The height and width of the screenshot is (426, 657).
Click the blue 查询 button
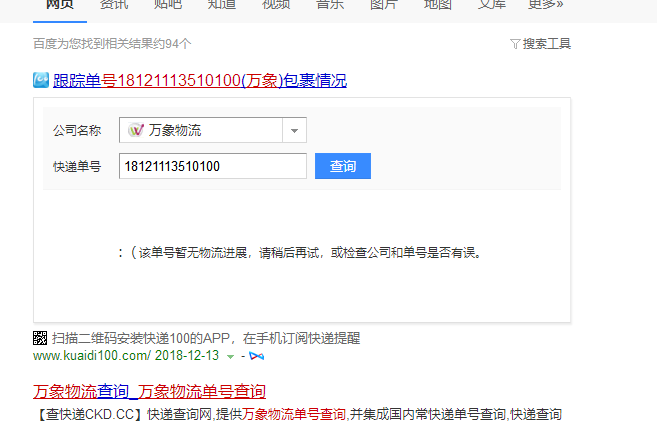click(x=343, y=166)
